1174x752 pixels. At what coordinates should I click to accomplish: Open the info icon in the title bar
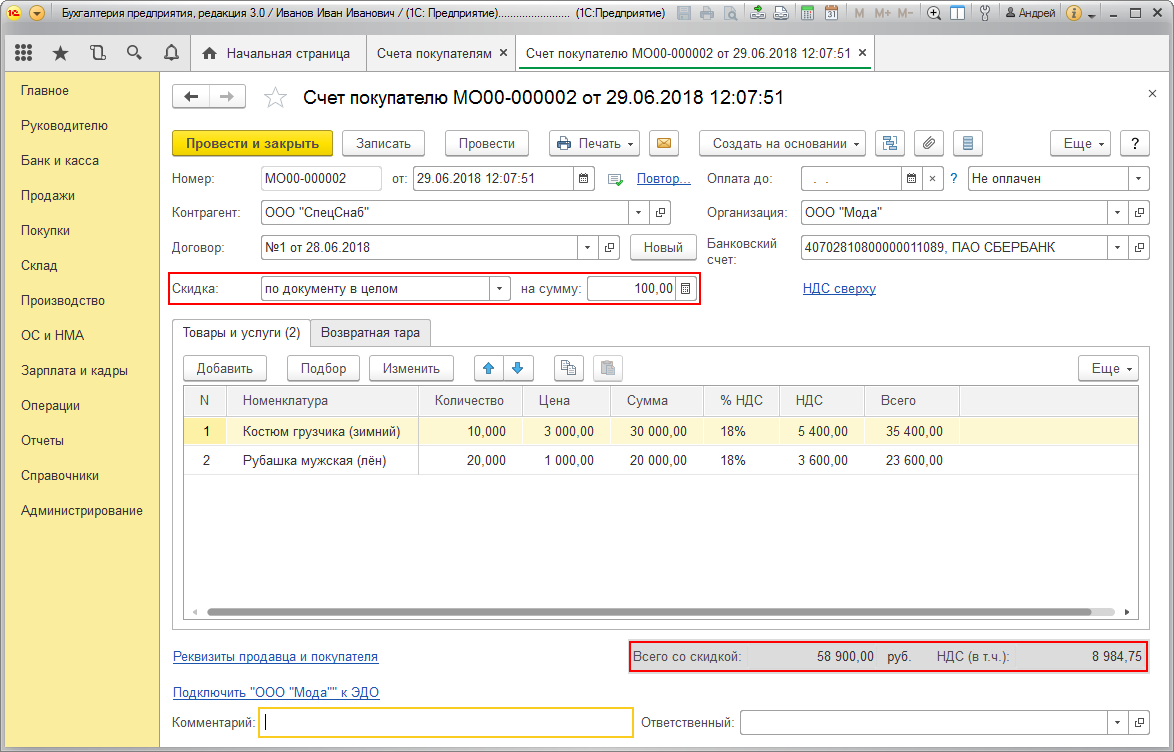[1074, 13]
